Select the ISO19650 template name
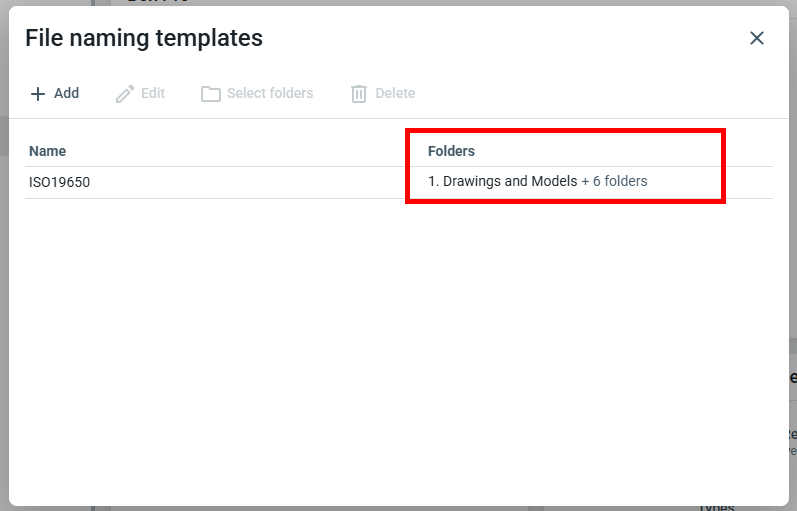The image size is (797, 511). pos(60,182)
